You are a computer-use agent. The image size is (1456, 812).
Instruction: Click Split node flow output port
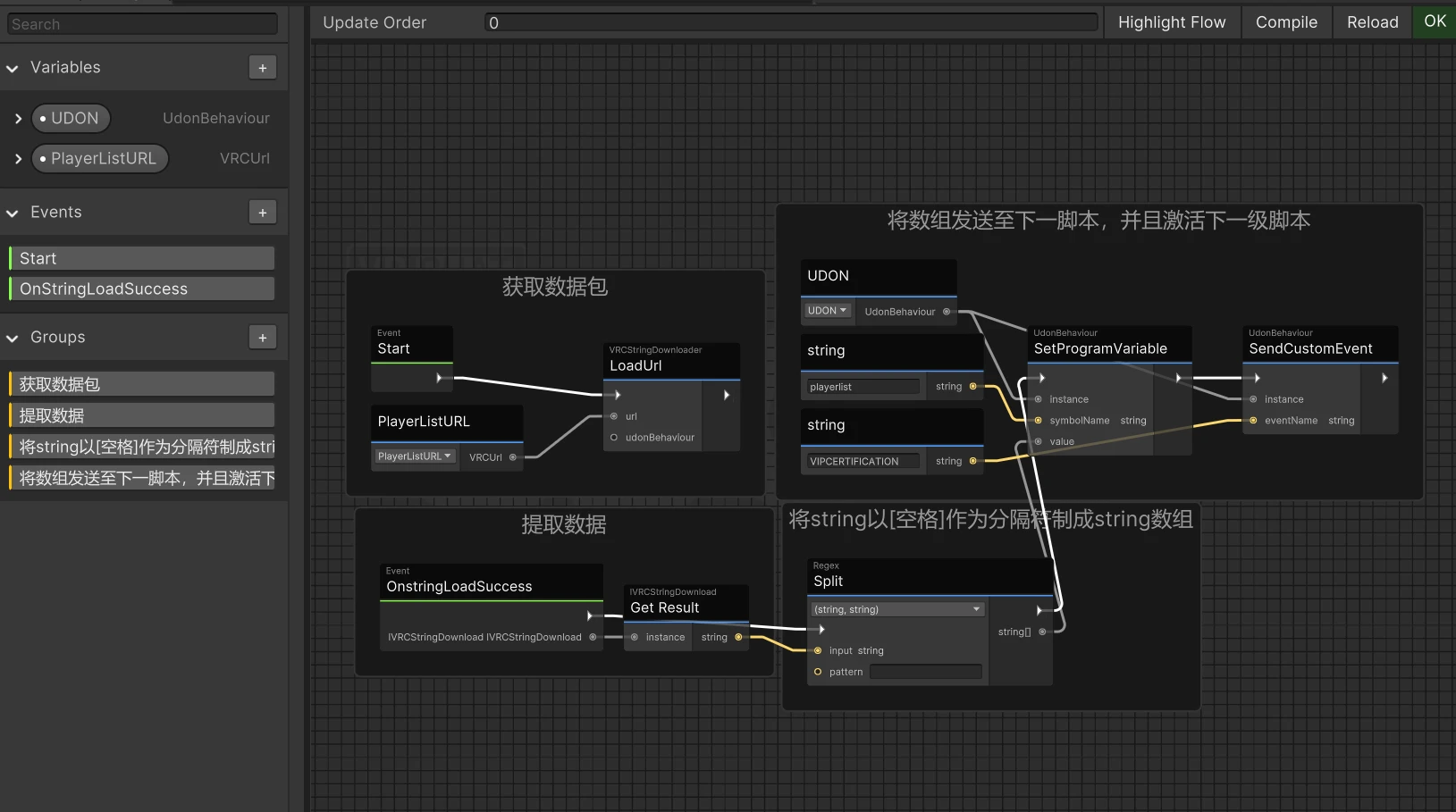coord(1039,610)
